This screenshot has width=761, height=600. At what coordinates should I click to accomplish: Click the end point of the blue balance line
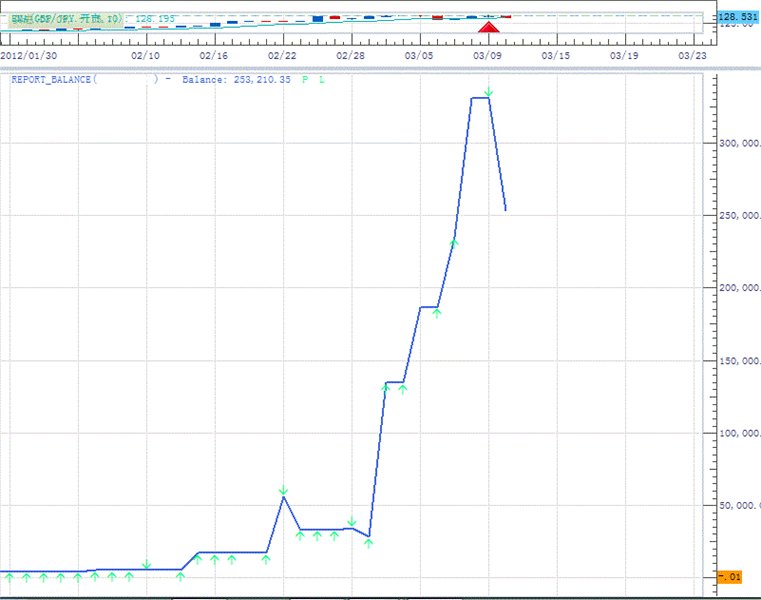[506, 209]
